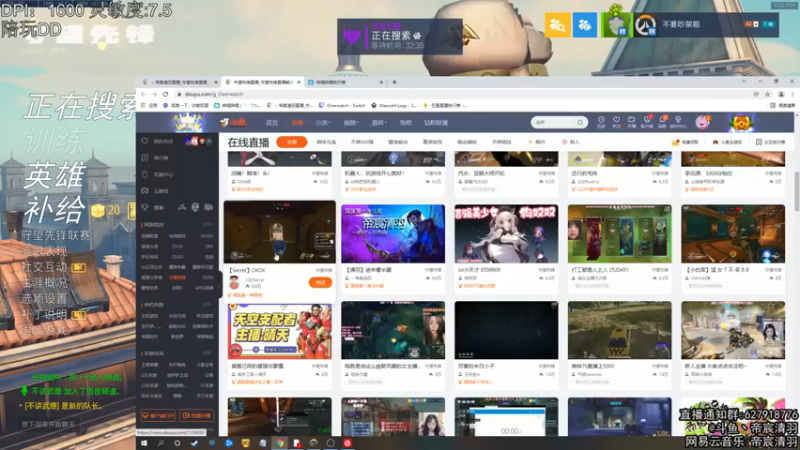Open taskbar search magnifier

pos(161,443)
